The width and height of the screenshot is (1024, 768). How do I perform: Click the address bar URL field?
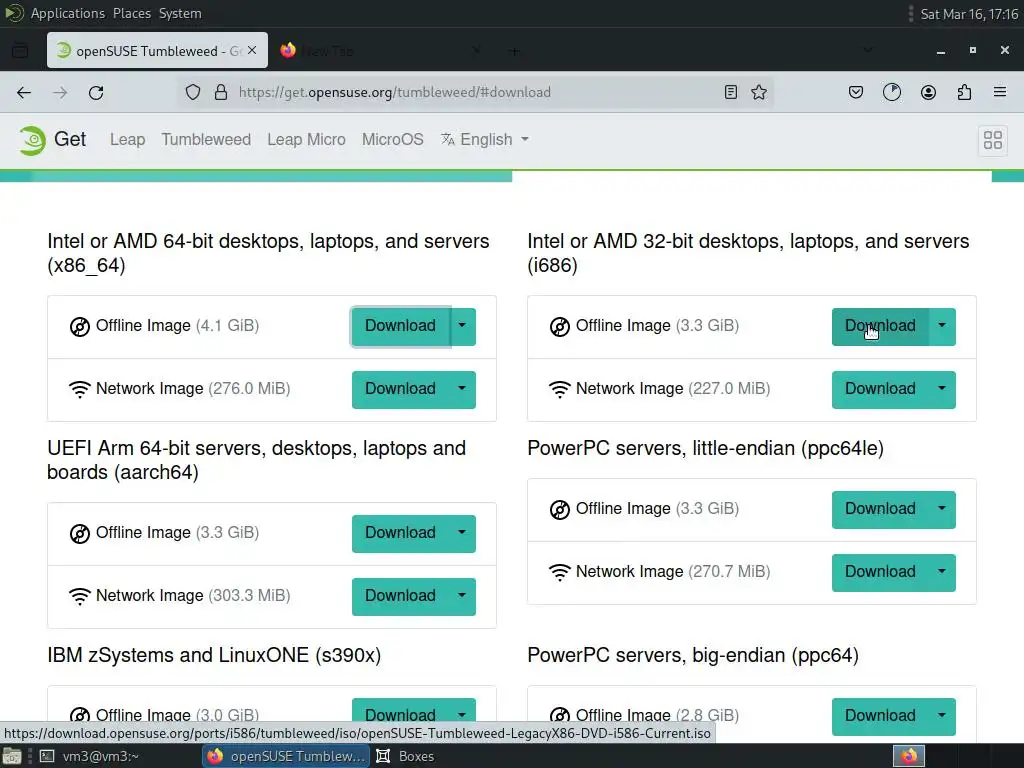[x=475, y=92]
